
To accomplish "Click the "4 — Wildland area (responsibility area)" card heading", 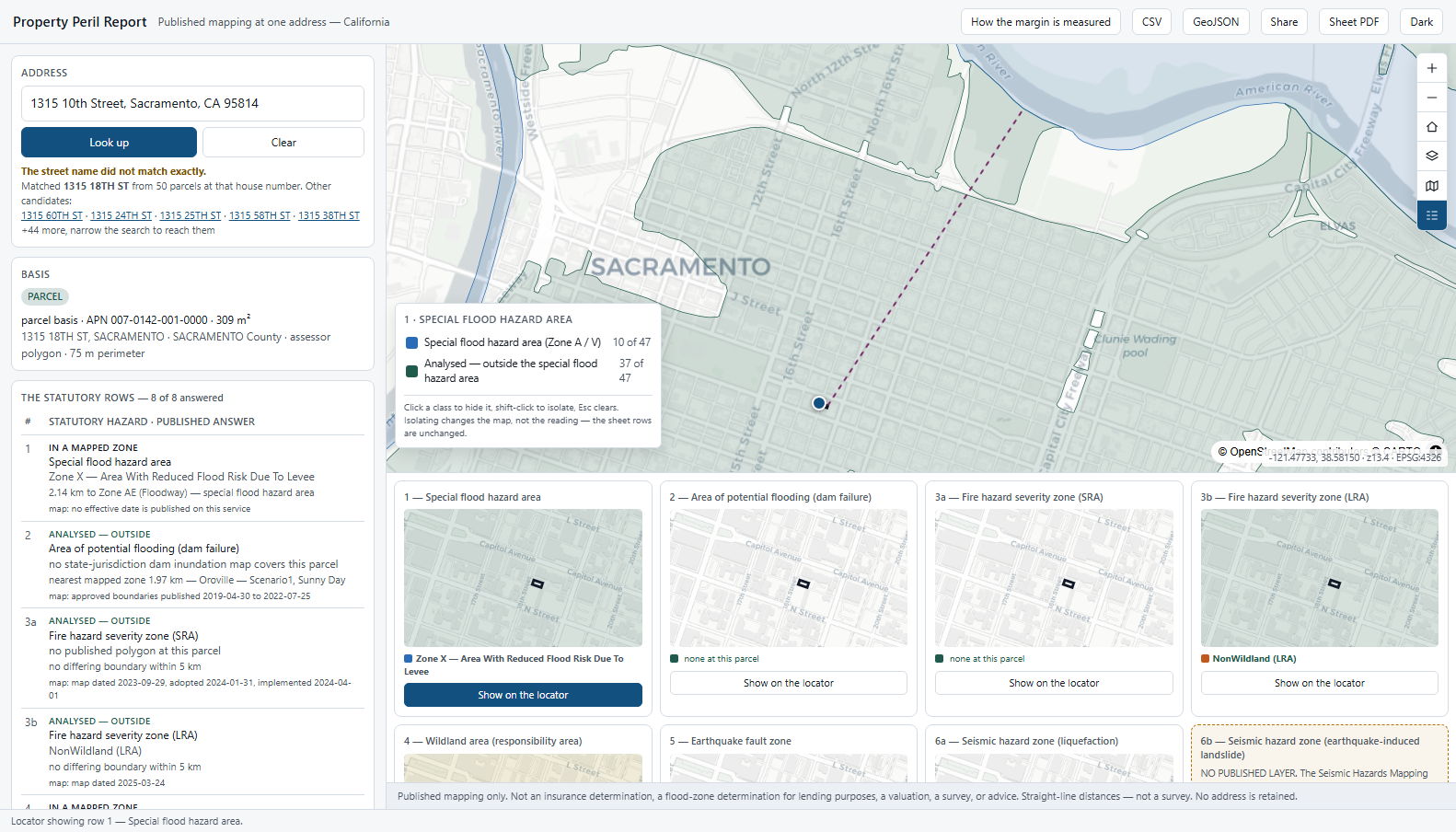I will (493, 741).
